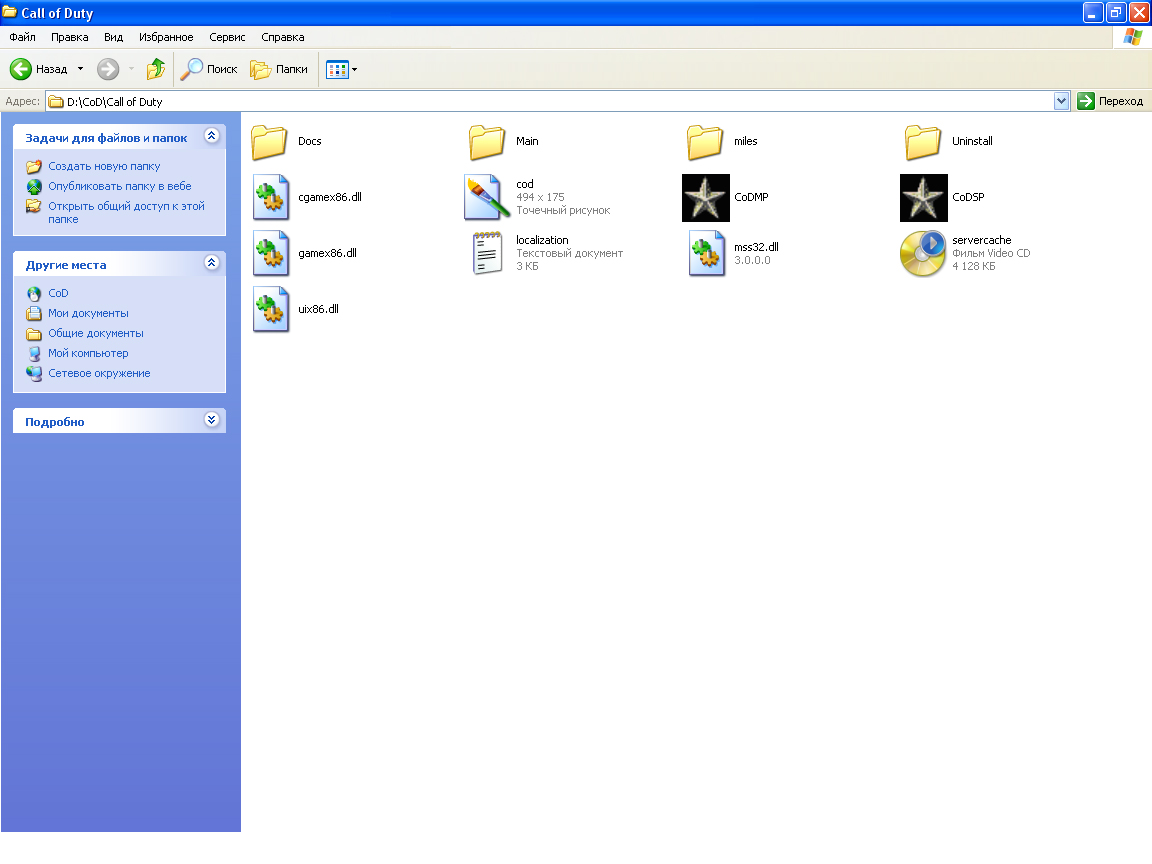Click Опубликовать папку в вебе link
This screenshot has width=1152, height=864.
pos(120,187)
